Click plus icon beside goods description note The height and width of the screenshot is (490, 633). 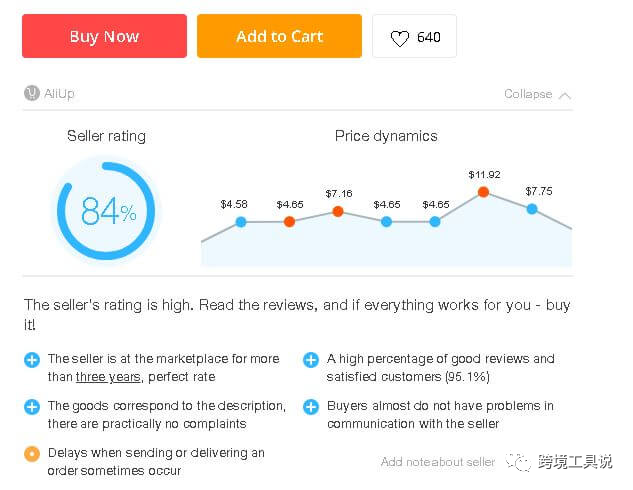tap(32, 407)
